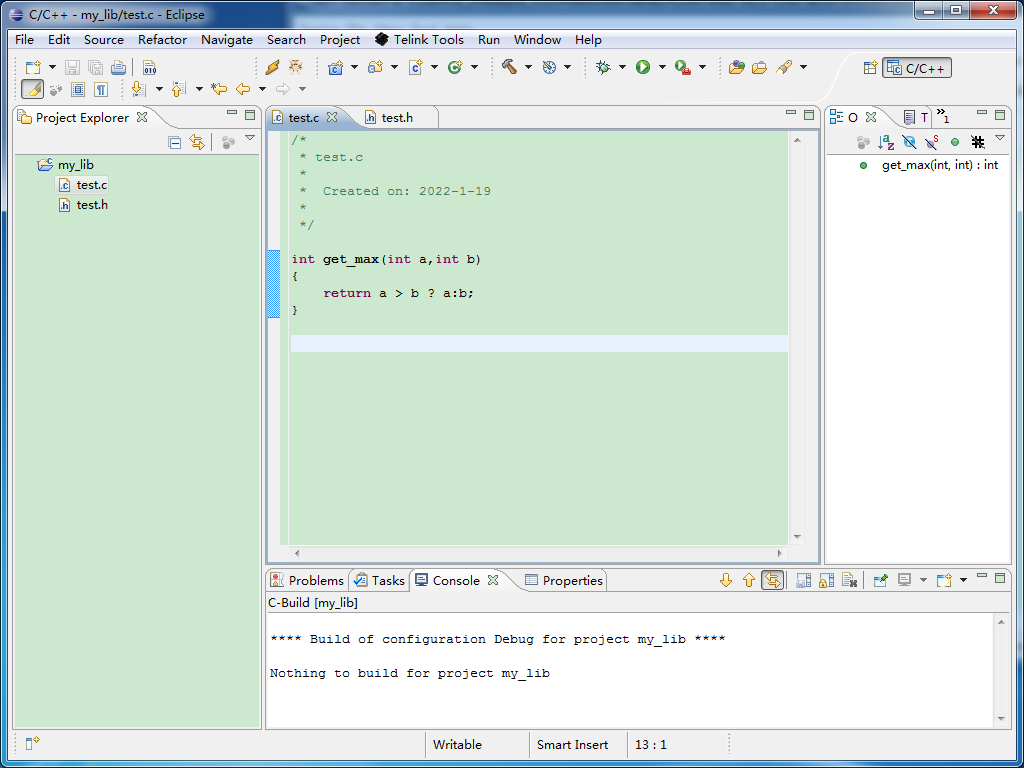Click Collapse All in Project Explorer
This screenshot has height=768, width=1024.
click(x=174, y=142)
